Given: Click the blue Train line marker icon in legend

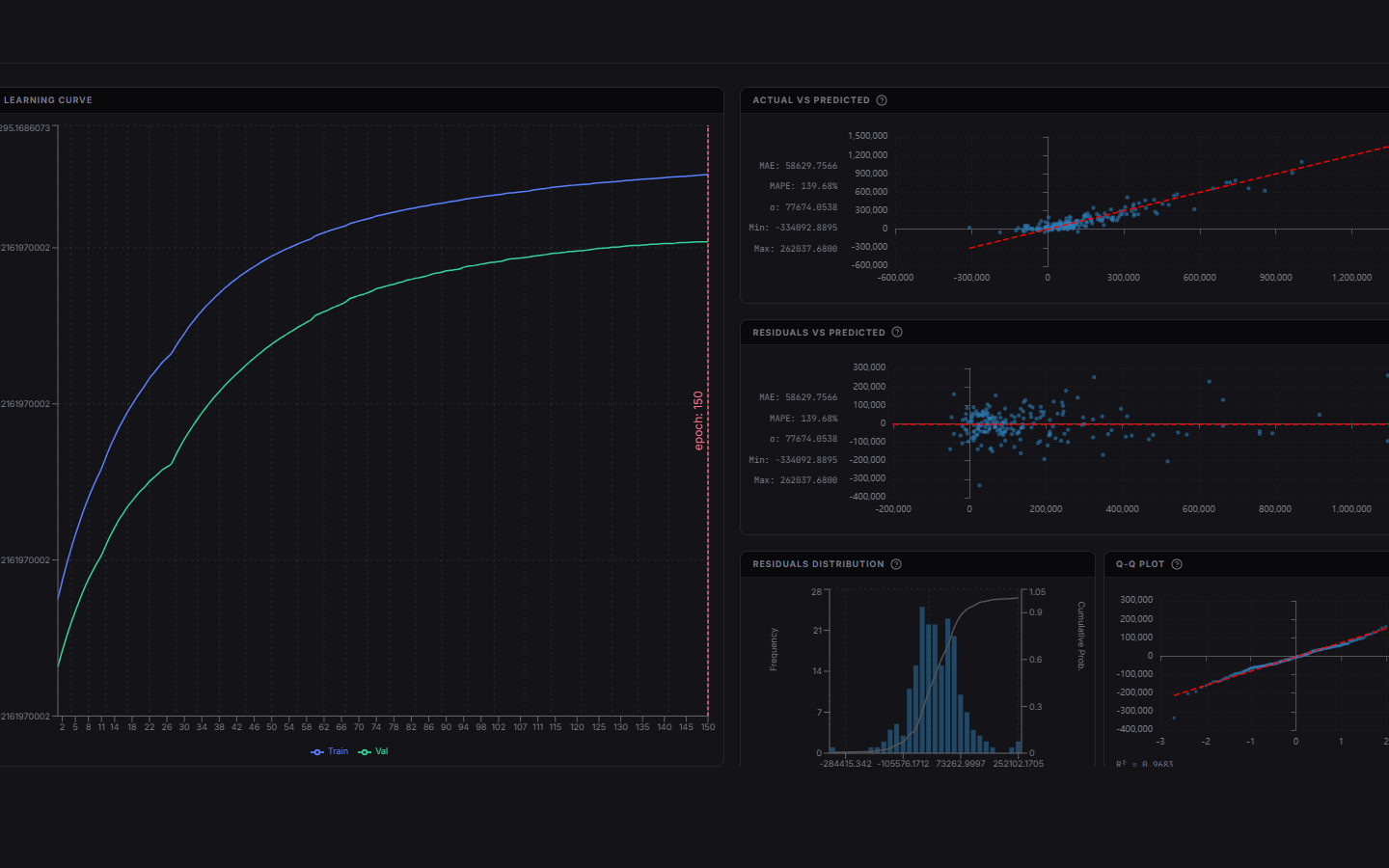Looking at the screenshot, I should click(317, 752).
